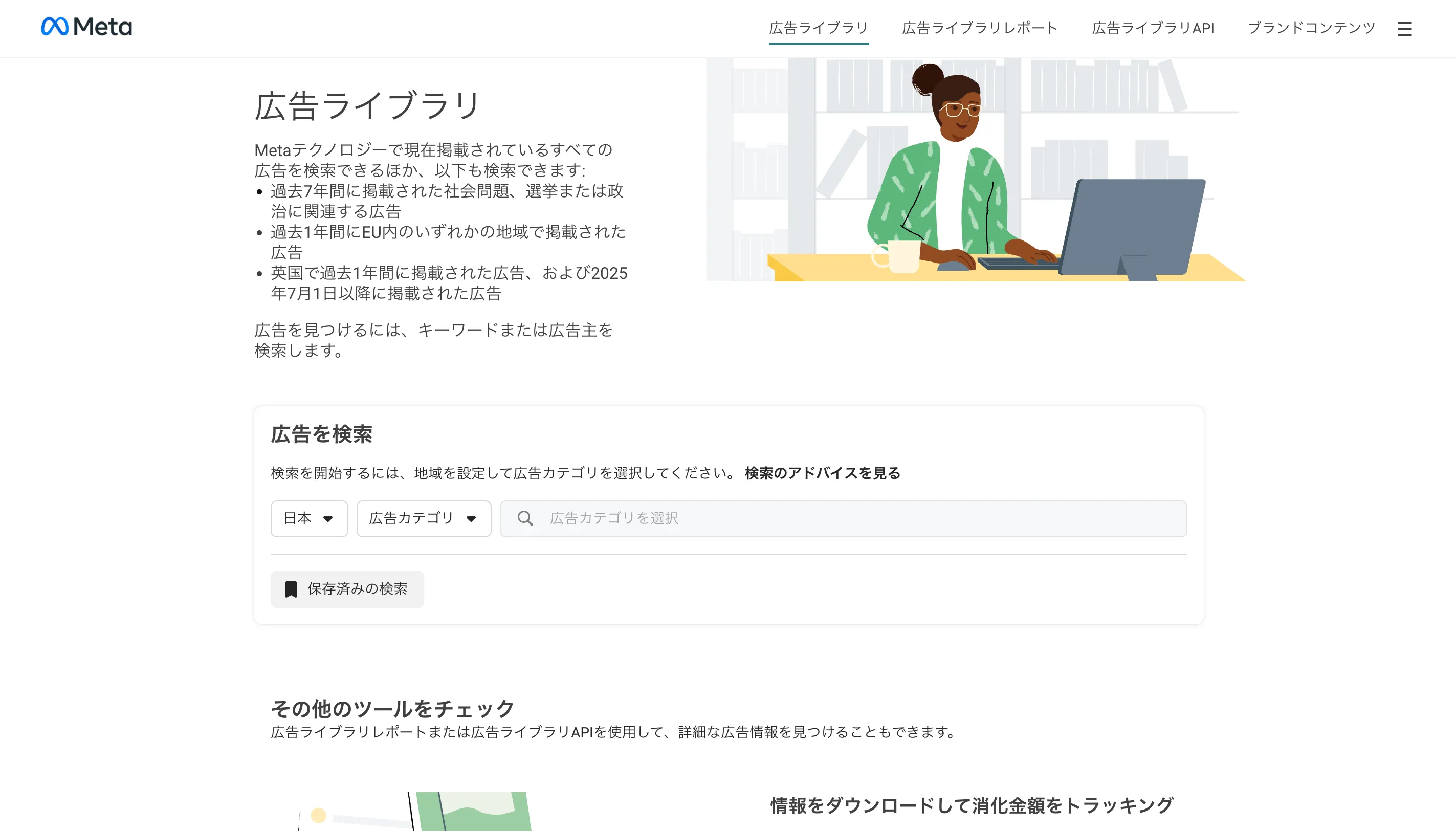Image resolution: width=1456 pixels, height=831 pixels.
Task: Select the 広告ライブラリ tab
Action: (x=818, y=28)
